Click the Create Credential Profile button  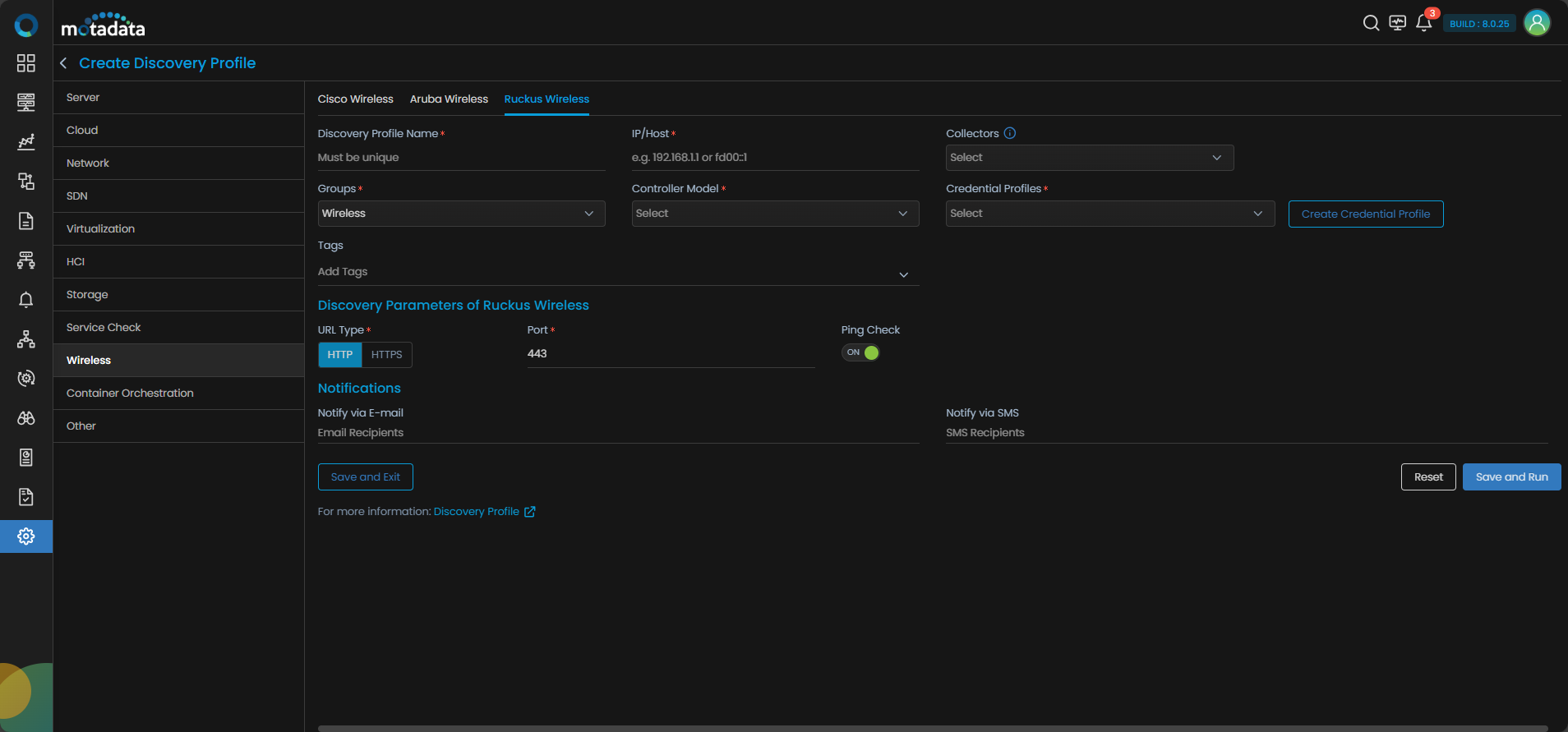[x=1365, y=214]
